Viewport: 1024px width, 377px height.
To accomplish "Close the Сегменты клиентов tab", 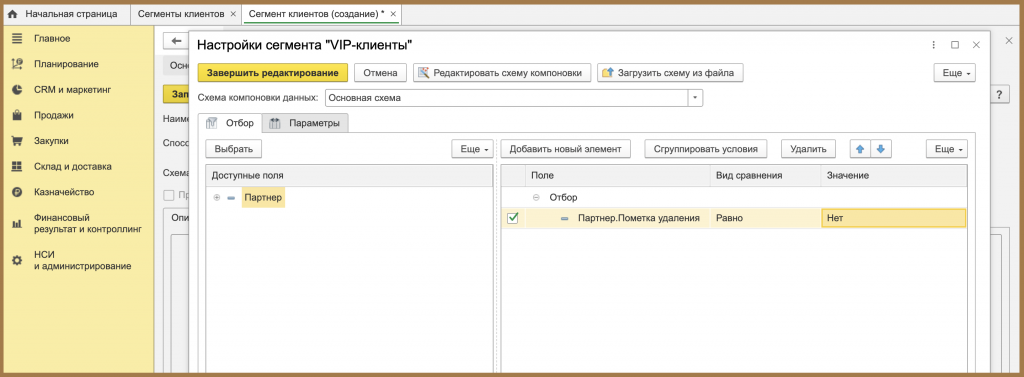I will 233,14.
